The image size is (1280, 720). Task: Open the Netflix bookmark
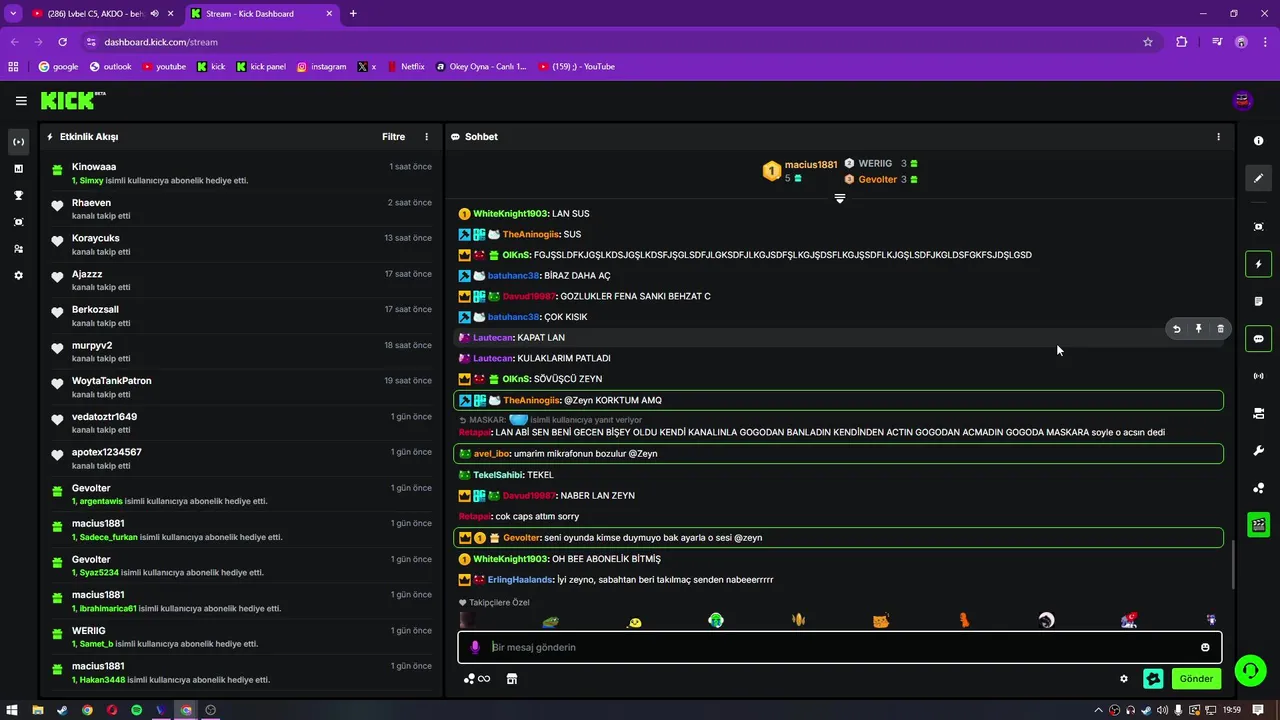coord(405,67)
